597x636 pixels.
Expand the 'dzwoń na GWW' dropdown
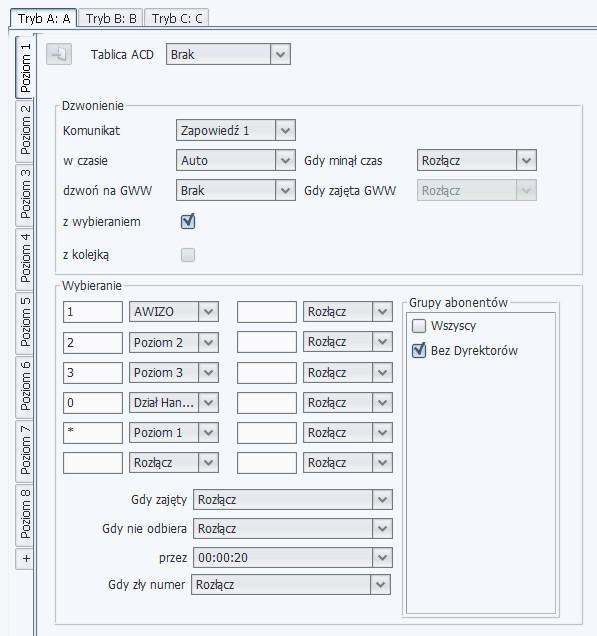click(x=236, y=190)
